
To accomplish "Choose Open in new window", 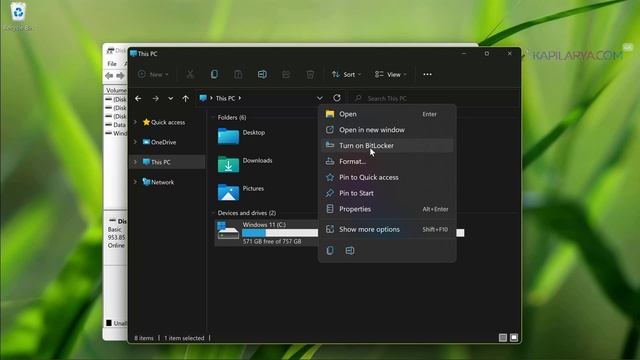I will tap(387, 130).
